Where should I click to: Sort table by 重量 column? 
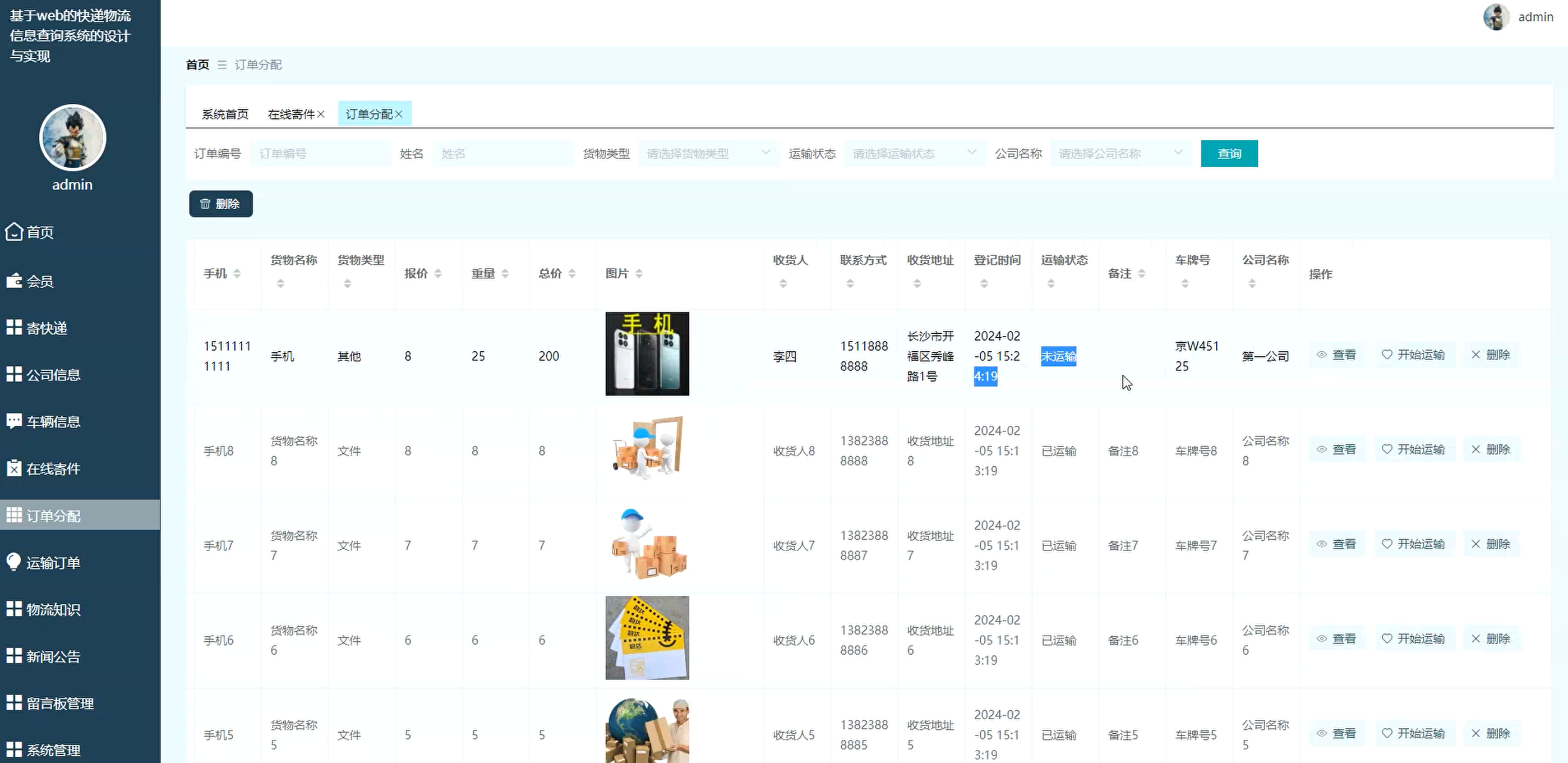(x=505, y=273)
